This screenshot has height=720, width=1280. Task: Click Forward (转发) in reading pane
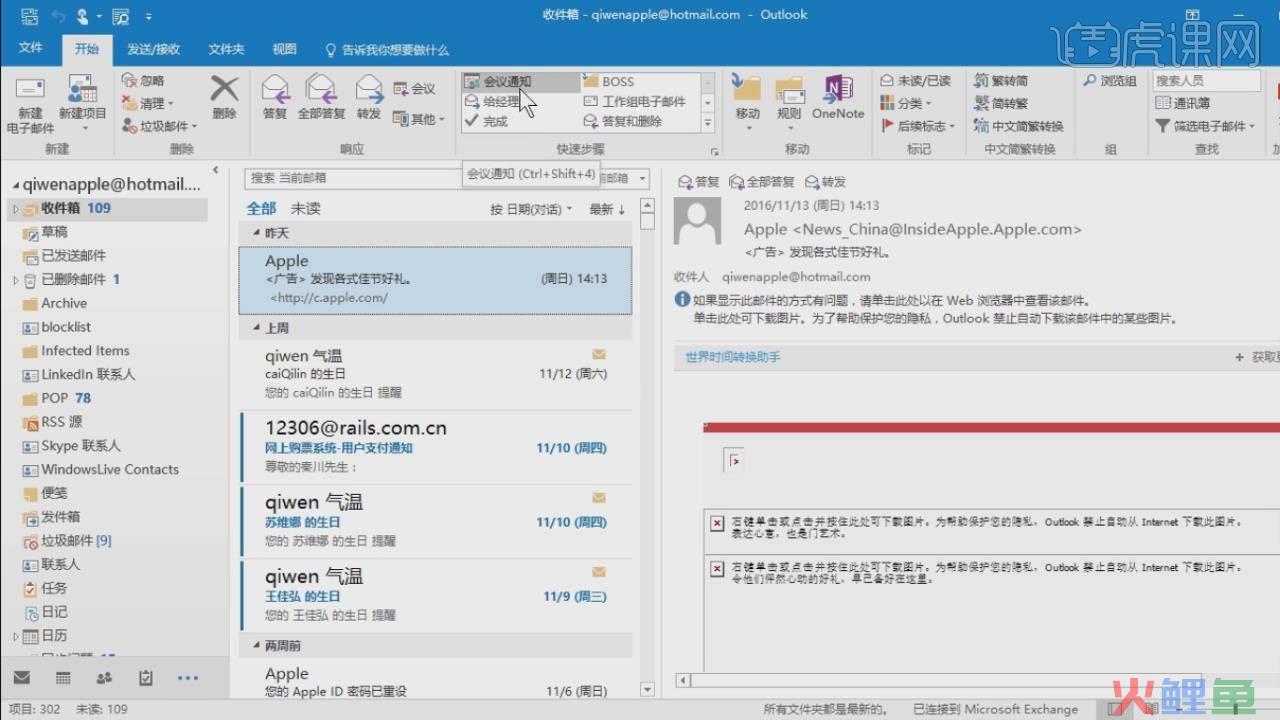click(x=825, y=182)
